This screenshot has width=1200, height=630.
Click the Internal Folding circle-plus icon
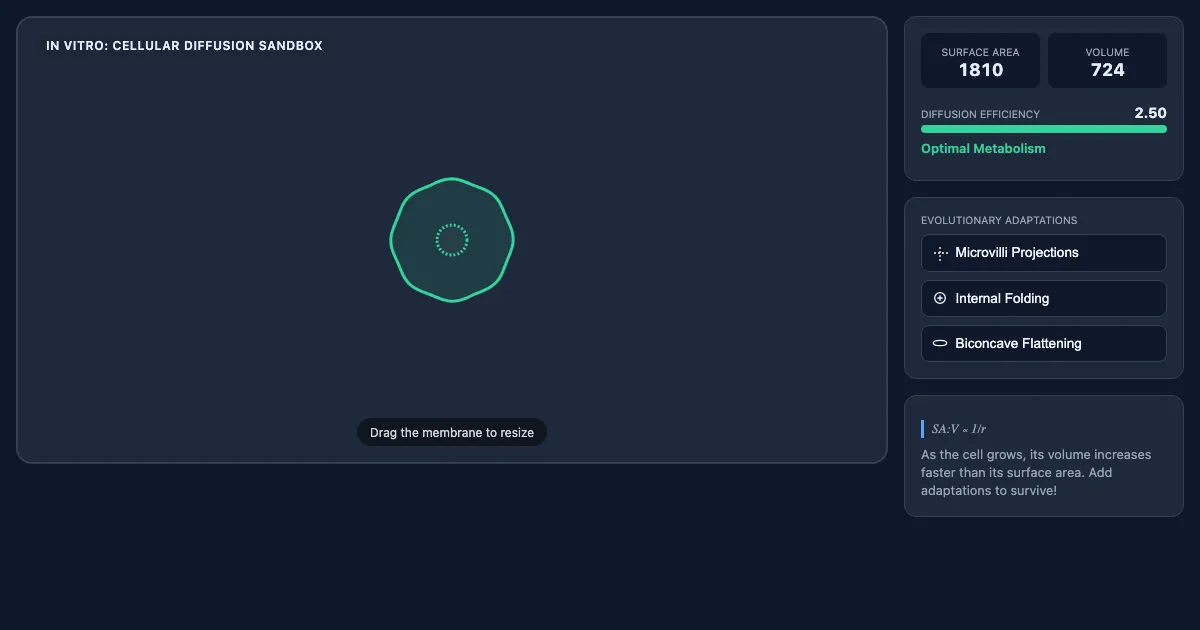(940, 298)
